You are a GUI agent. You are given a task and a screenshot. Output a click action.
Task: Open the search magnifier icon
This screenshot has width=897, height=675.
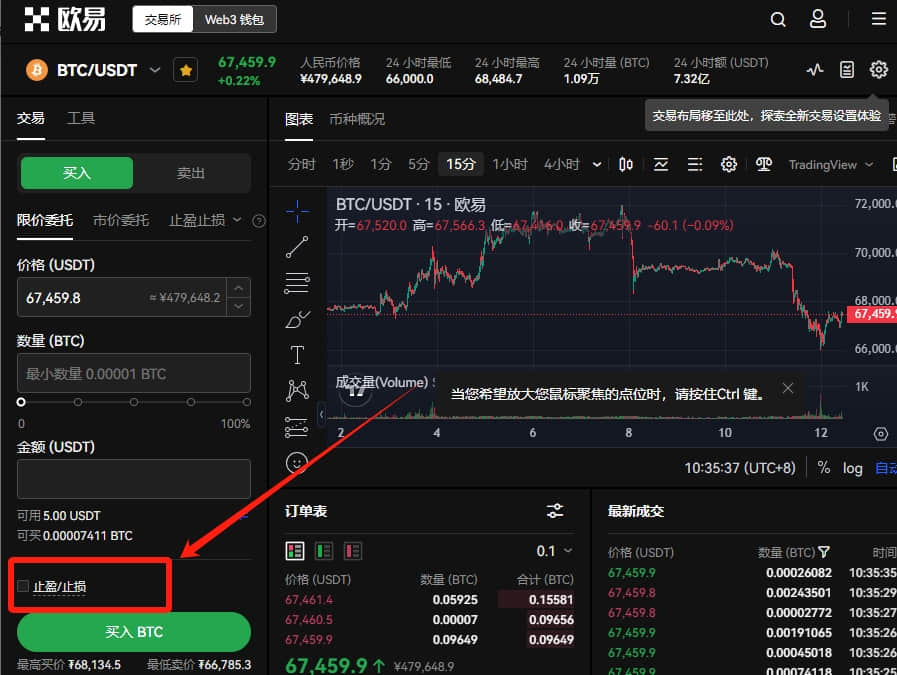click(778, 19)
